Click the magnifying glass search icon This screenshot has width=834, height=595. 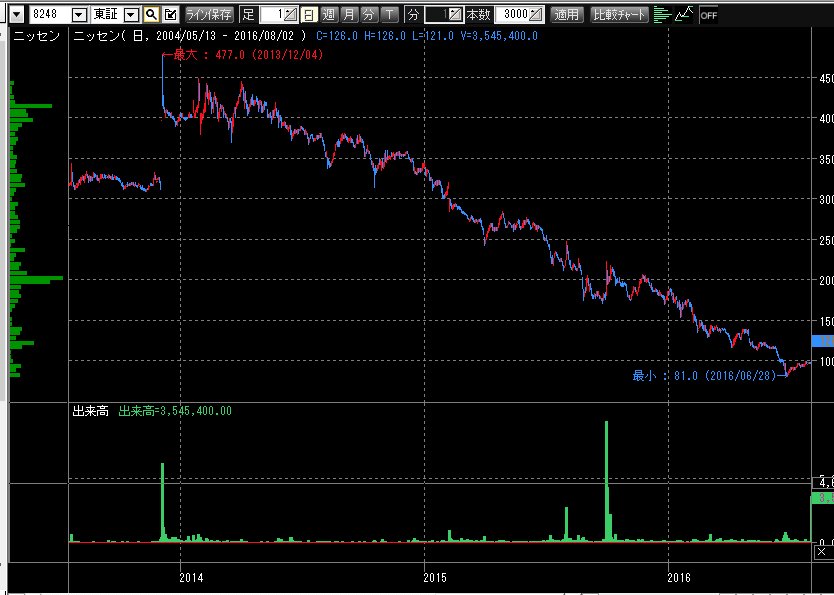point(151,15)
